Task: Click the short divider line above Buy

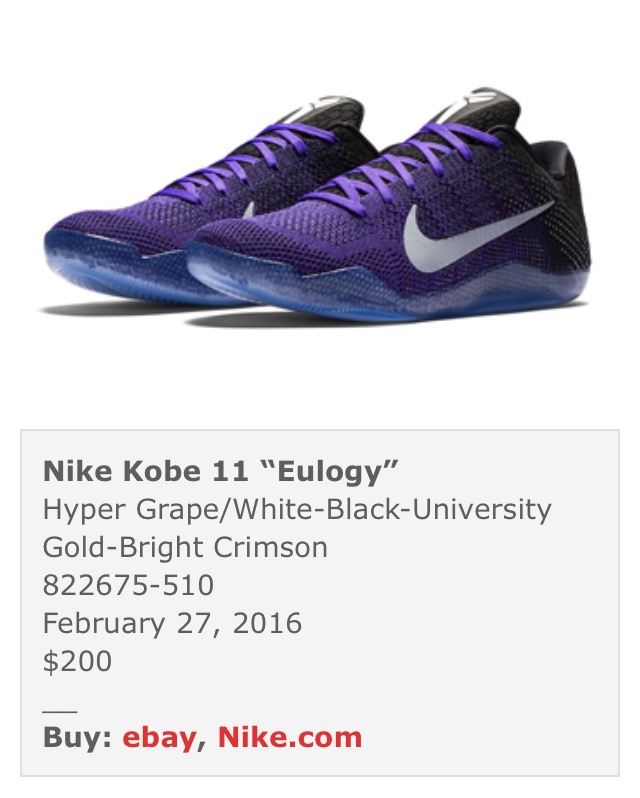Action: pyautogui.click(x=60, y=711)
